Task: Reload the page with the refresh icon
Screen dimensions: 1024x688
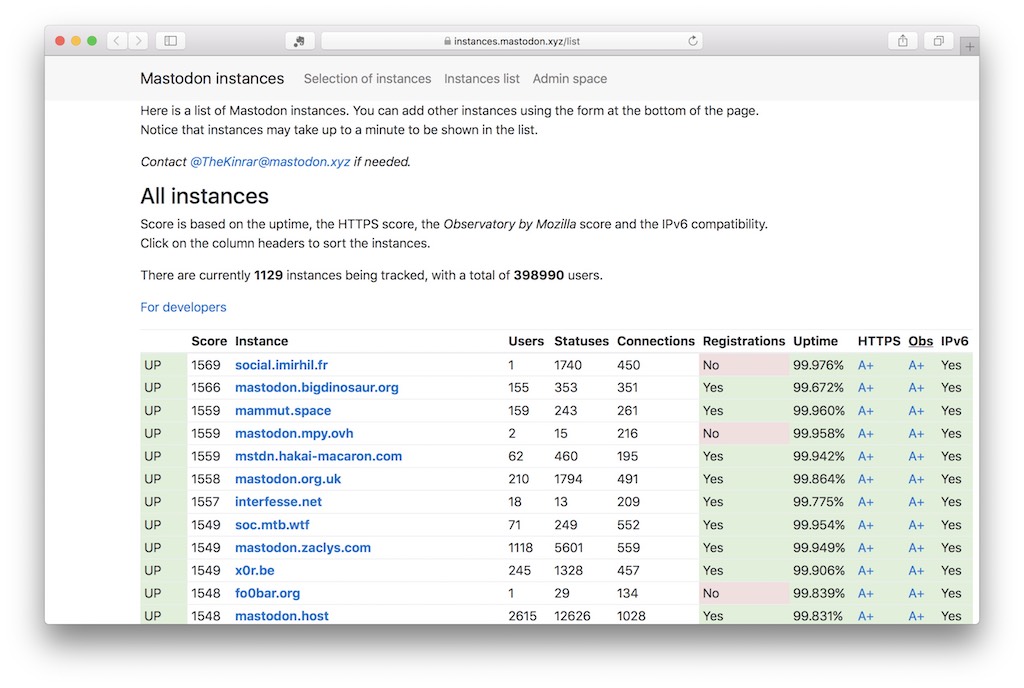Action: click(692, 41)
